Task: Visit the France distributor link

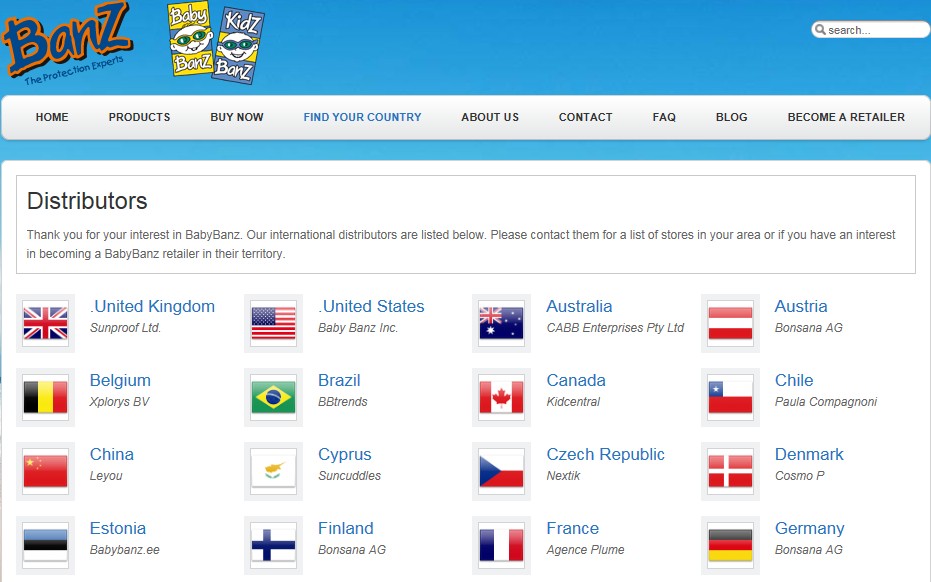Action: 572,528
